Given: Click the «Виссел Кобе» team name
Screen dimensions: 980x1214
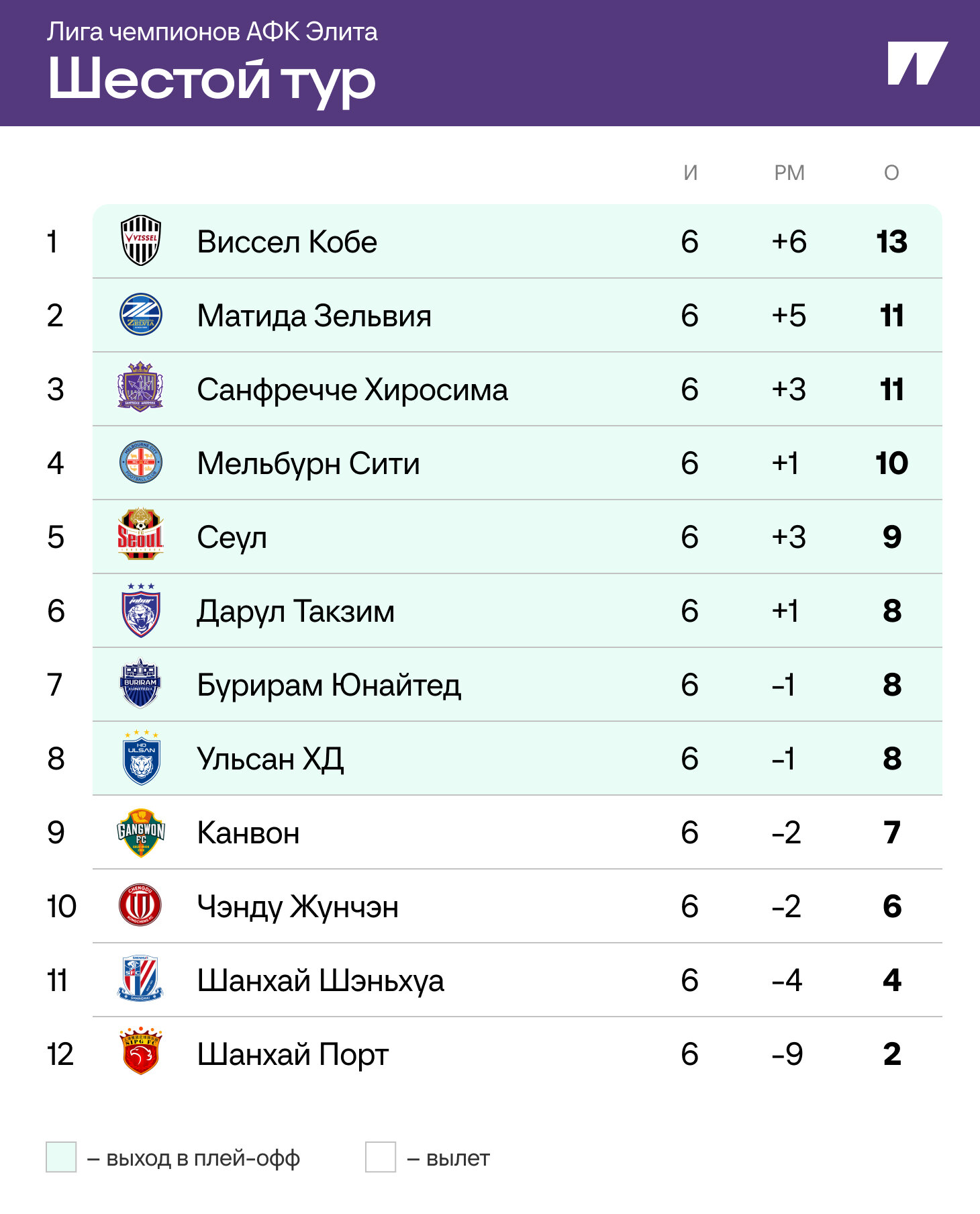Looking at the screenshot, I should click(x=287, y=242).
